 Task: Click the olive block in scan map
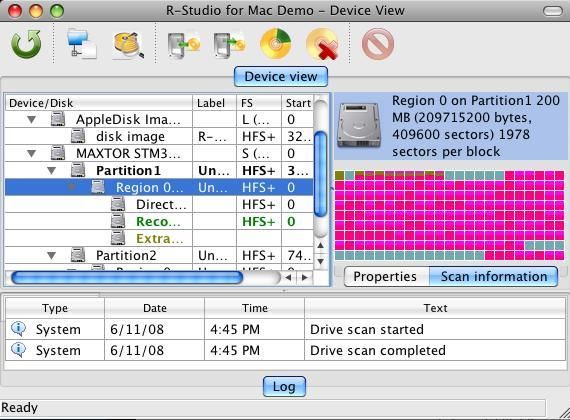[340, 175]
